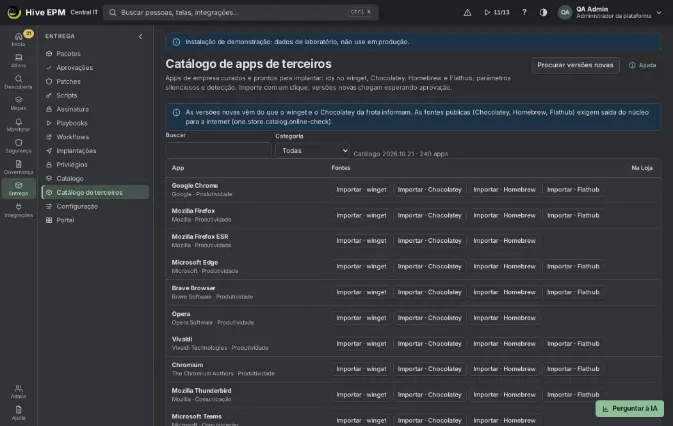The width and height of the screenshot is (673, 426).
Task: Click the question mark help icon
Action: 524,12
